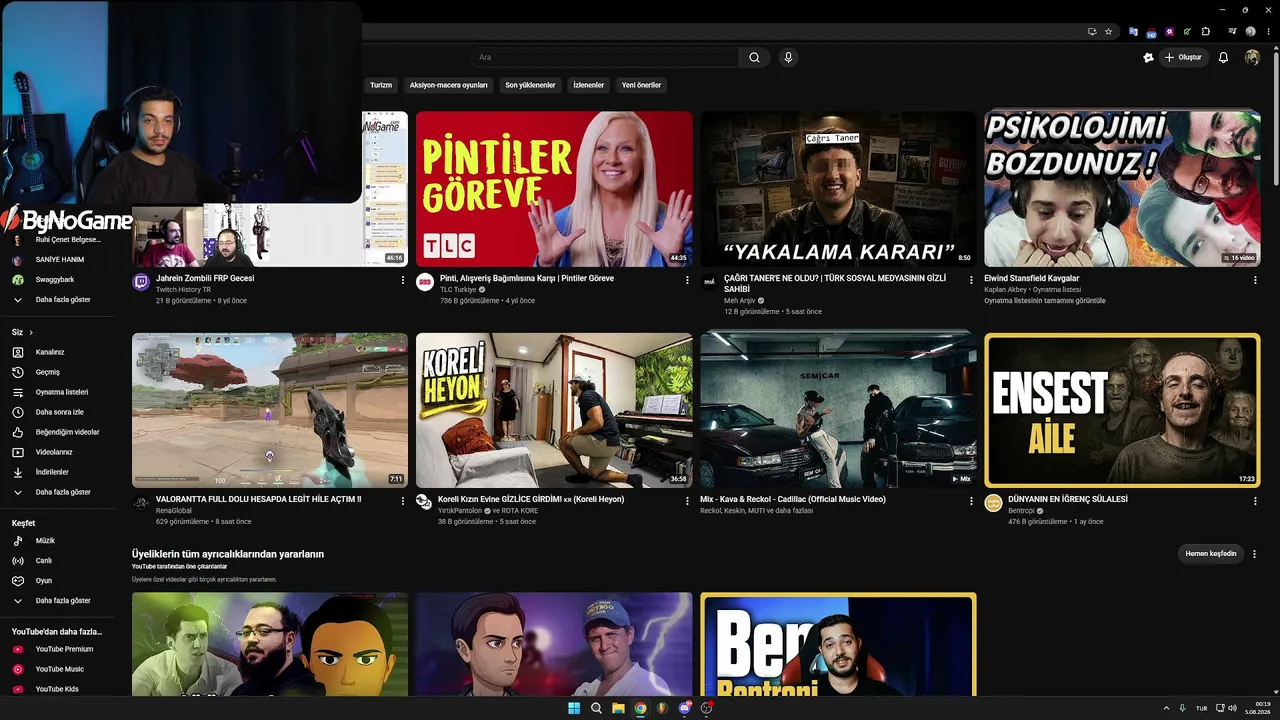Show hidden system tray icons chevron
The image size is (1280, 720).
coord(1166,708)
